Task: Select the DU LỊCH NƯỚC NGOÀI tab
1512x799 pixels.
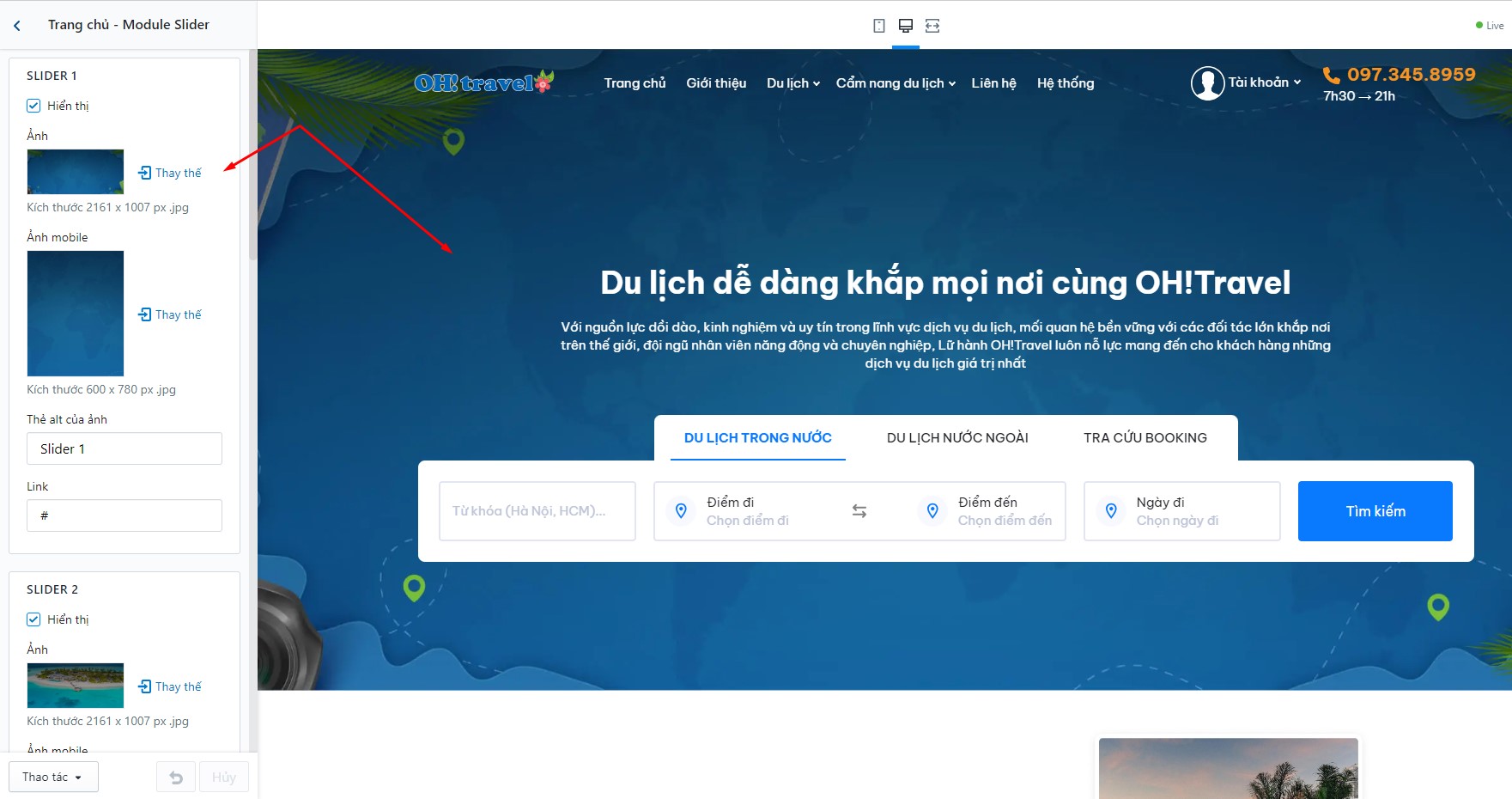Action: (x=957, y=438)
